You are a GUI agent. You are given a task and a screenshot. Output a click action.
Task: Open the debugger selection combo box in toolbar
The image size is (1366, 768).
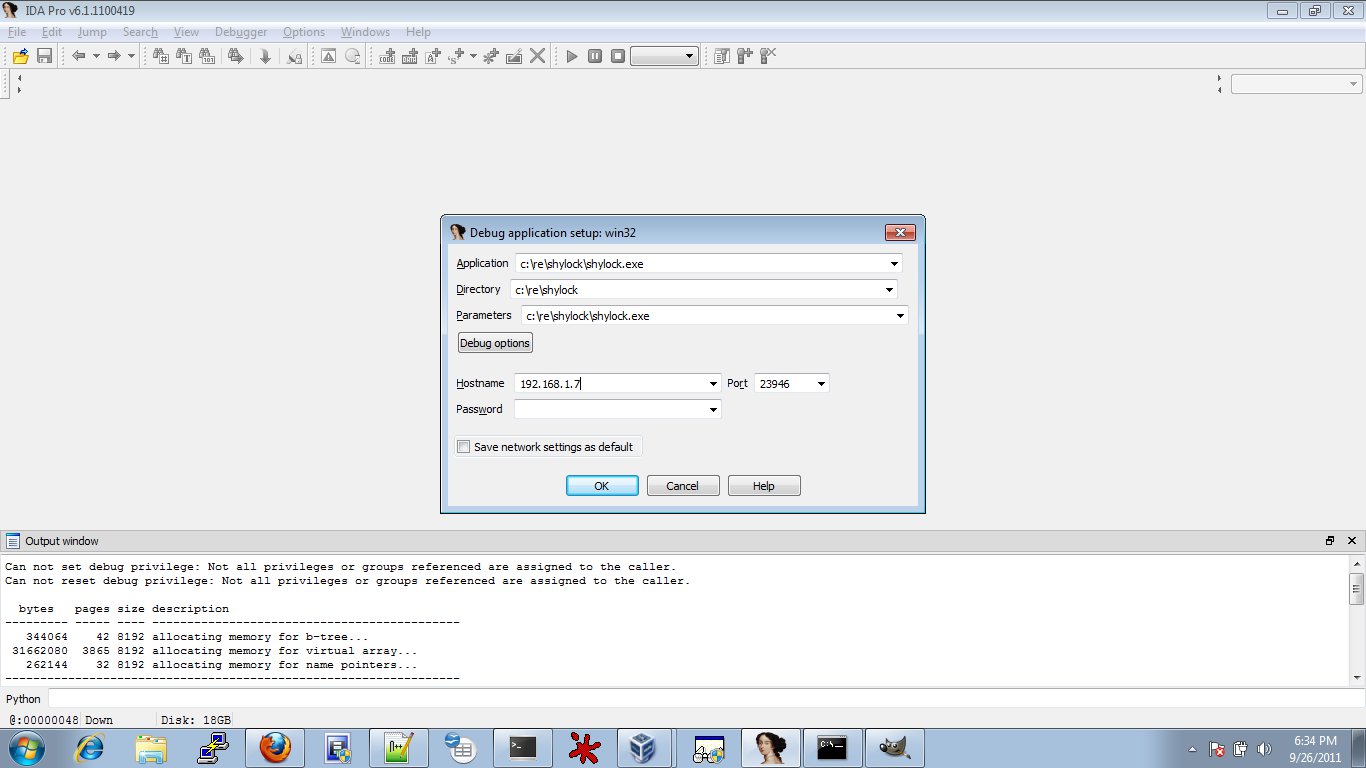[665, 56]
